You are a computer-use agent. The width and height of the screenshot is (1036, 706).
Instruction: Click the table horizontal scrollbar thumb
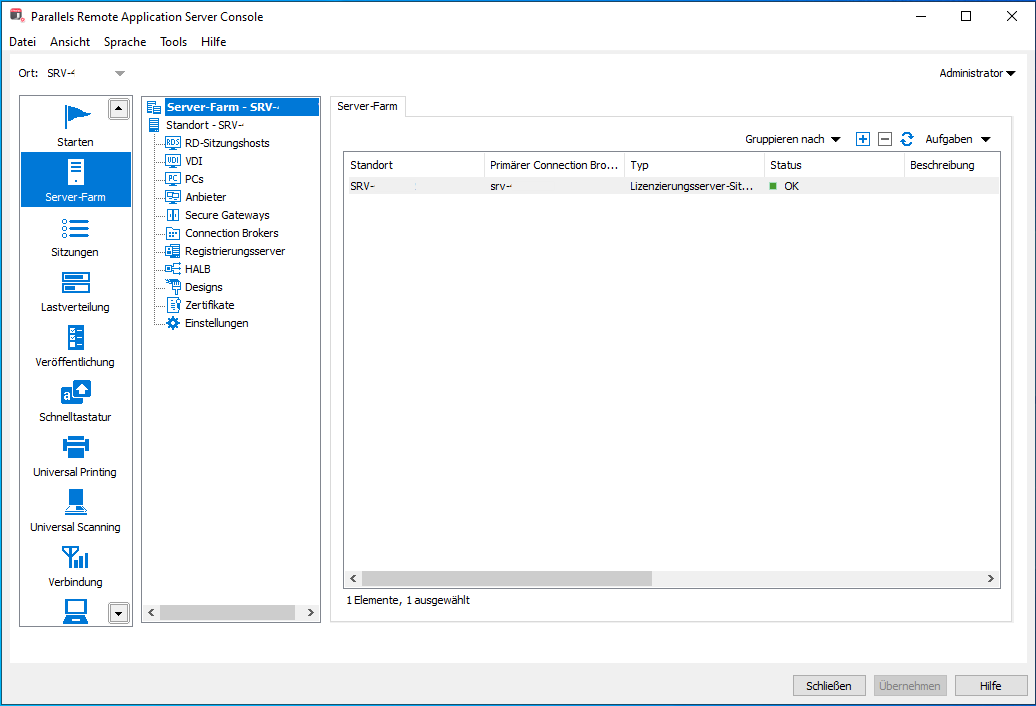click(507, 579)
